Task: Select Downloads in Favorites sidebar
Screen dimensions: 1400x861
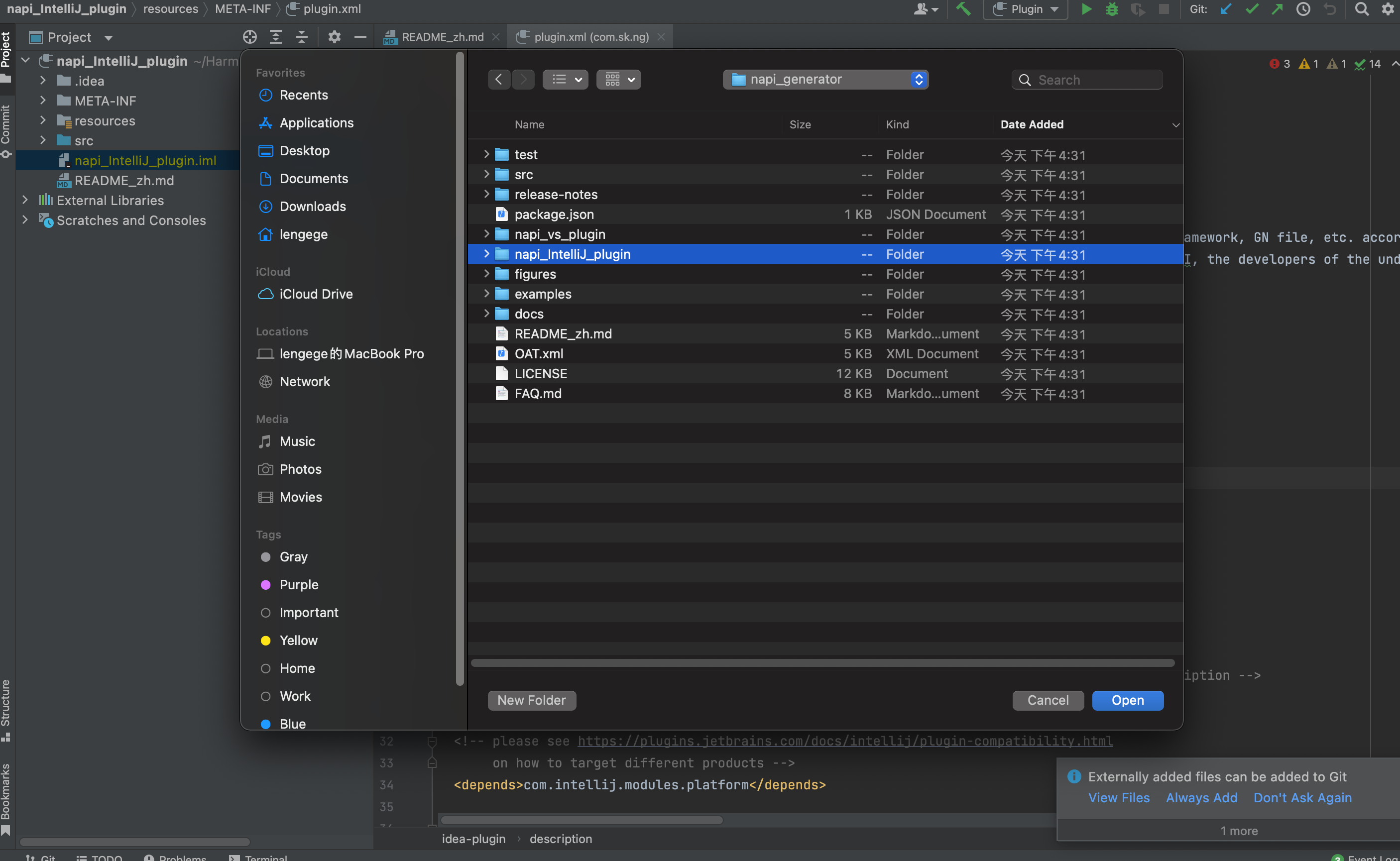Action: (x=312, y=207)
